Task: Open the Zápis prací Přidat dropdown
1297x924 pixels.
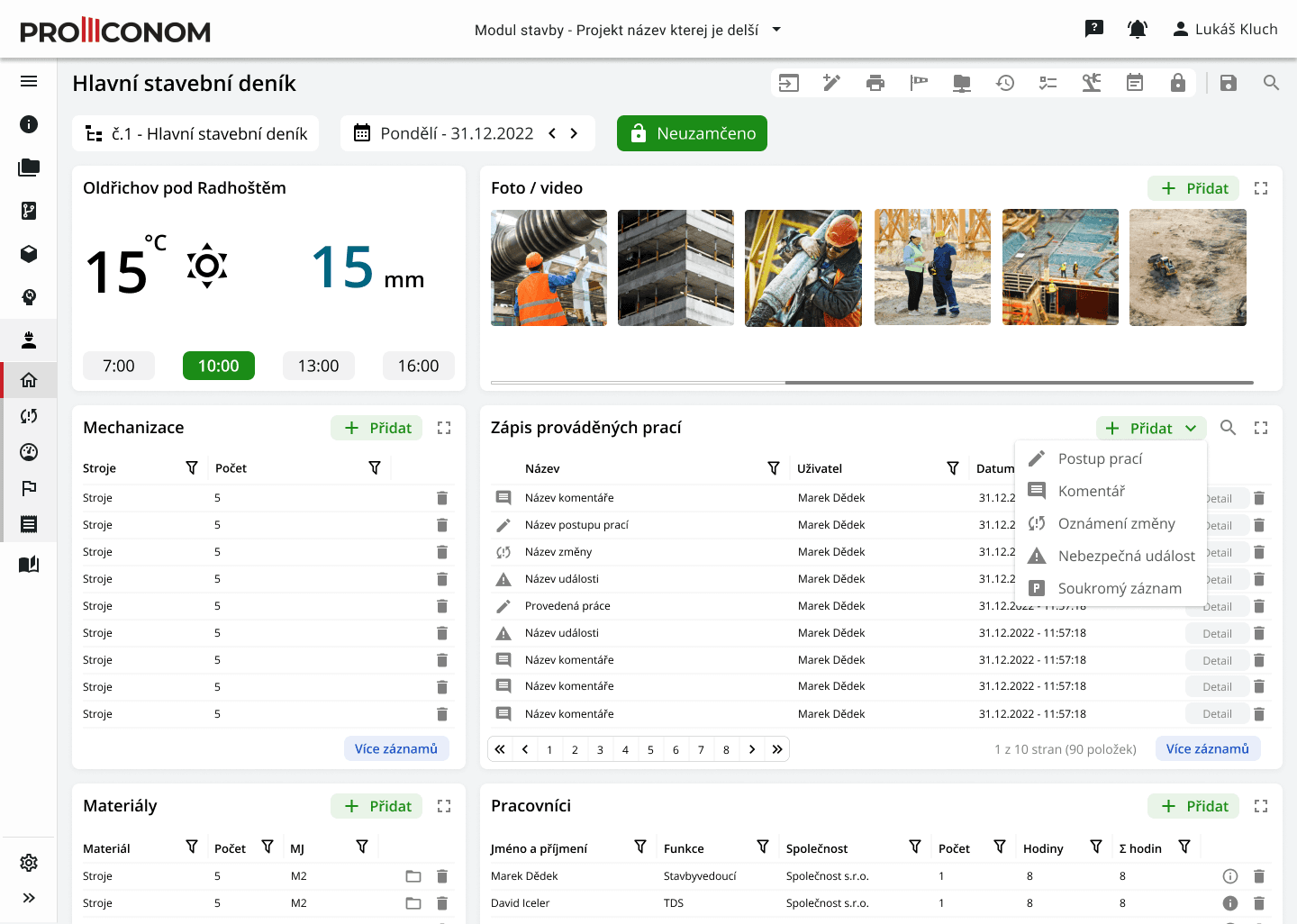Action: pyautogui.click(x=1151, y=428)
